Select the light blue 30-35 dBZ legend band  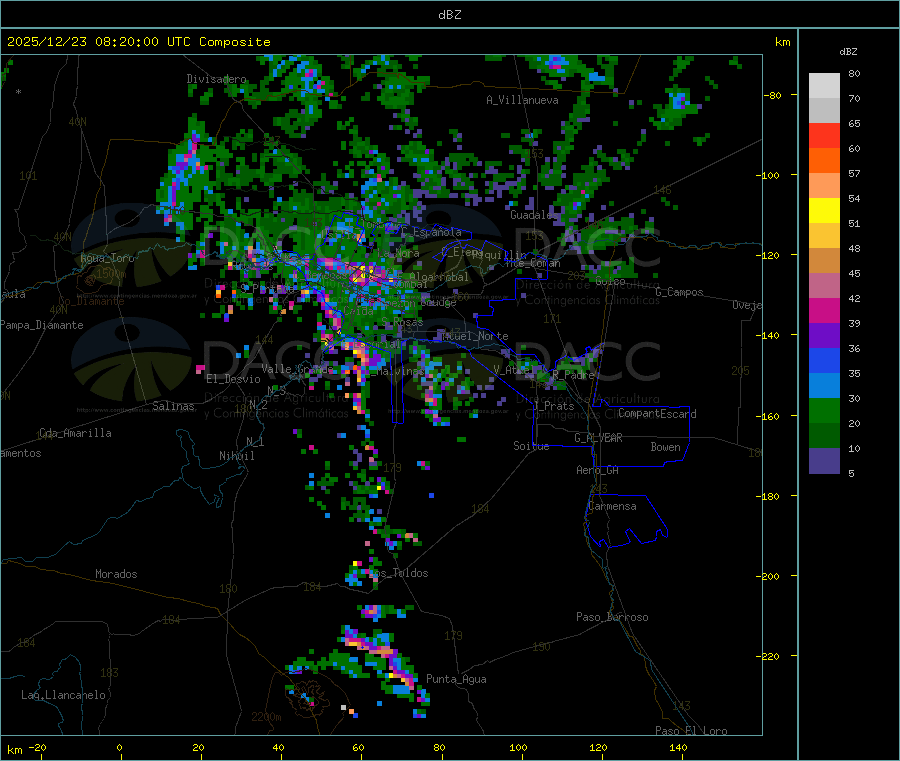point(824,386)
